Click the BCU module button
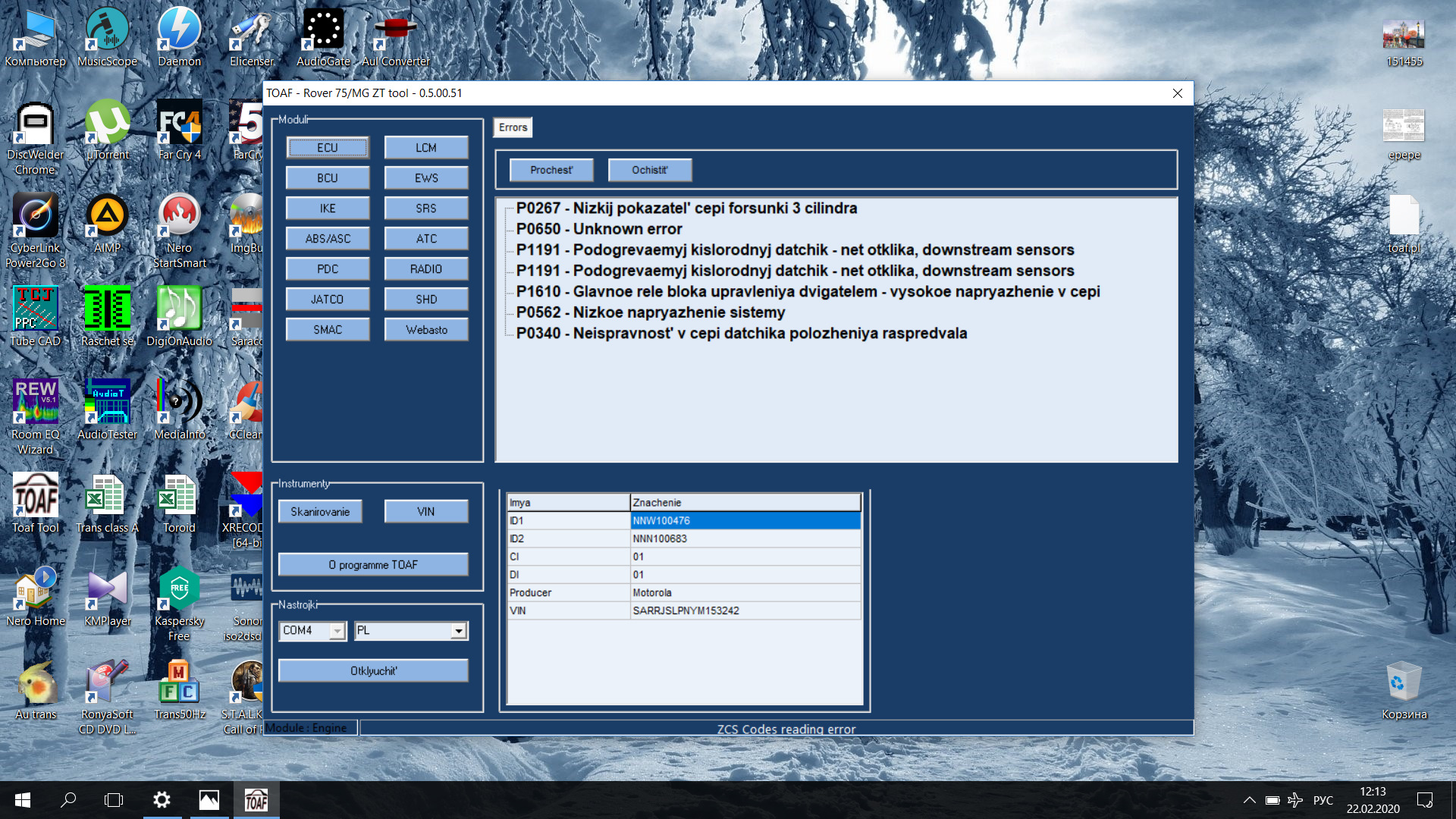1456x819 pixels. tap(327, 178)
